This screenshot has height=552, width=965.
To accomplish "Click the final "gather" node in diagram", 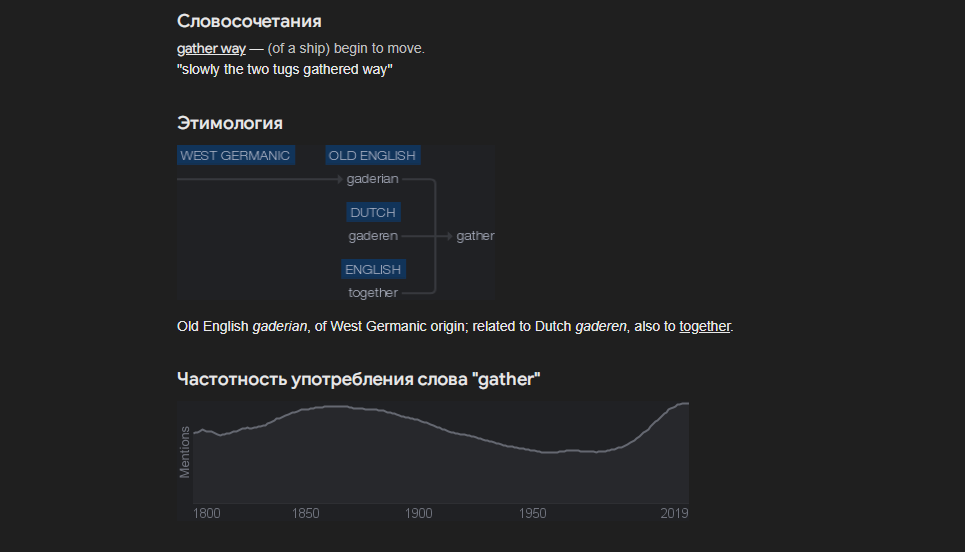I will pyautogui.click(x=475, y=236).
